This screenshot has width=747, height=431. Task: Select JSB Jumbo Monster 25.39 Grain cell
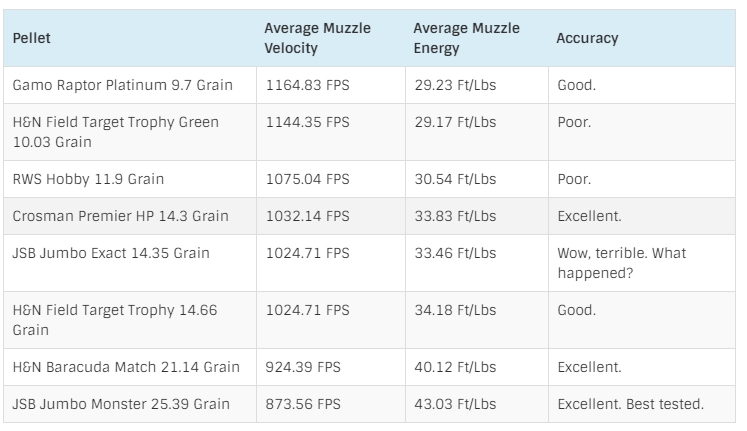click(121, 404)
